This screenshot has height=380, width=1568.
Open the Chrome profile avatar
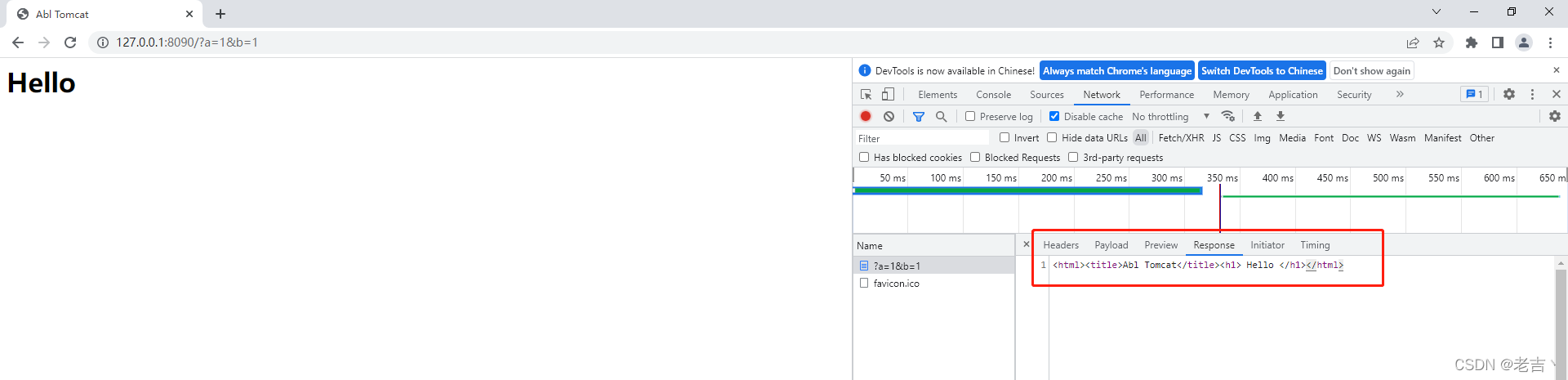tap(1524, 42)
